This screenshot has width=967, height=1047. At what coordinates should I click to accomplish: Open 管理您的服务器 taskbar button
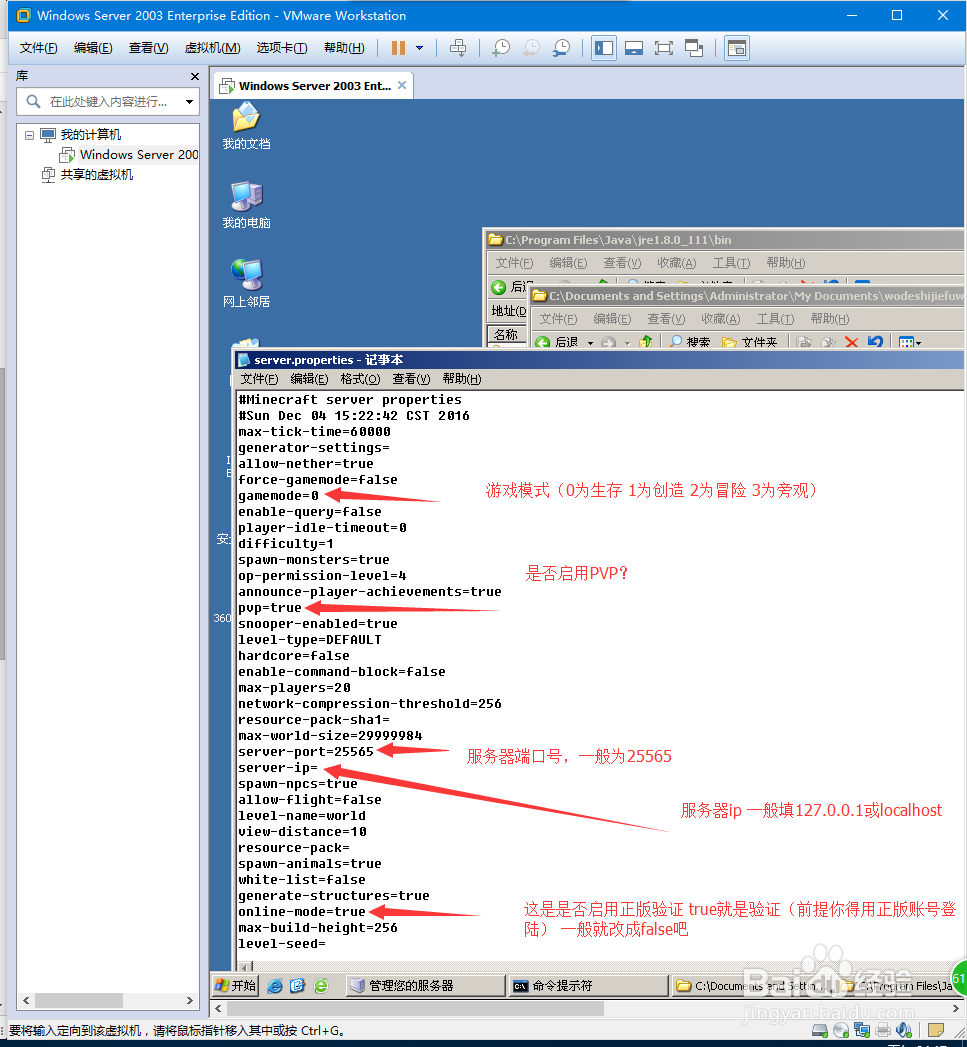(x=425, y=986)
